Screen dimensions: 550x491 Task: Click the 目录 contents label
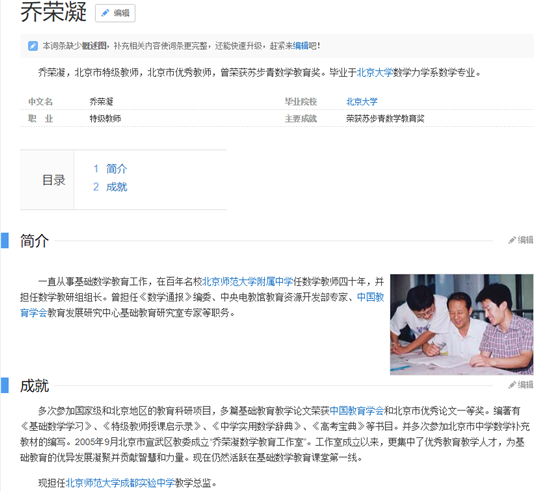[x=54, y=180]
